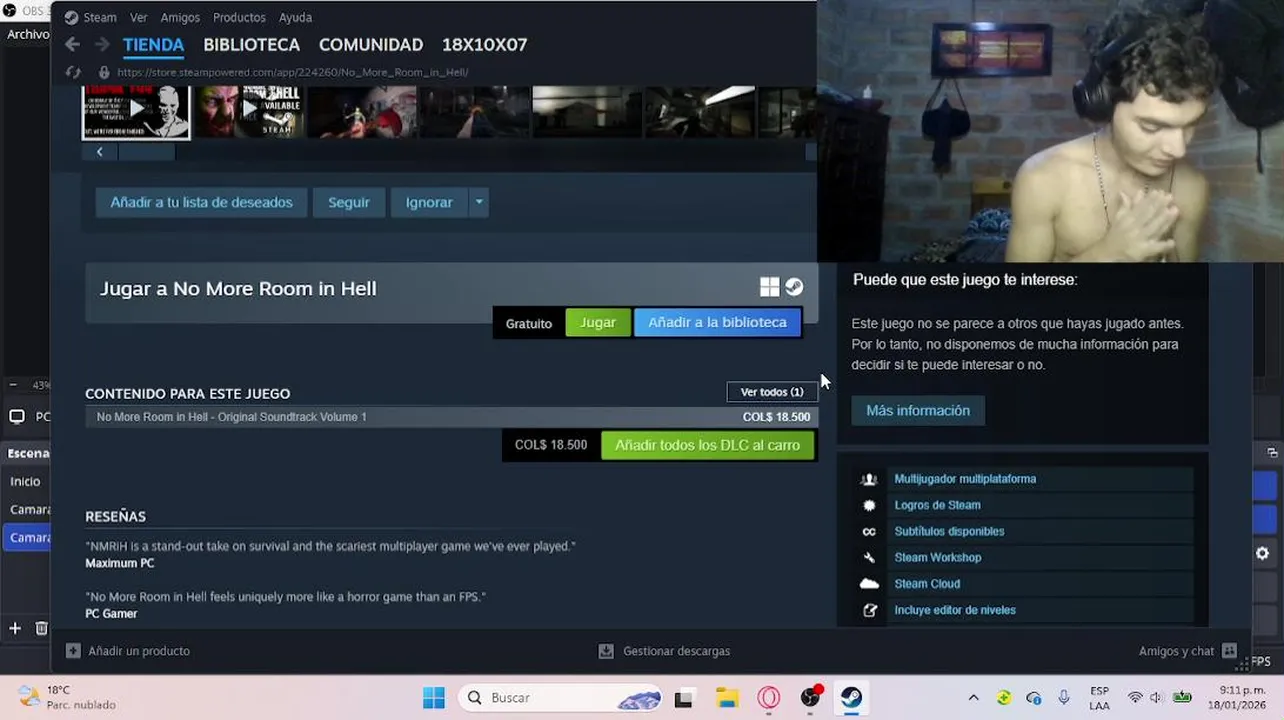Click the Steam Cloud icon
This screenshot has height=720, width=1284.
[869, 584]
